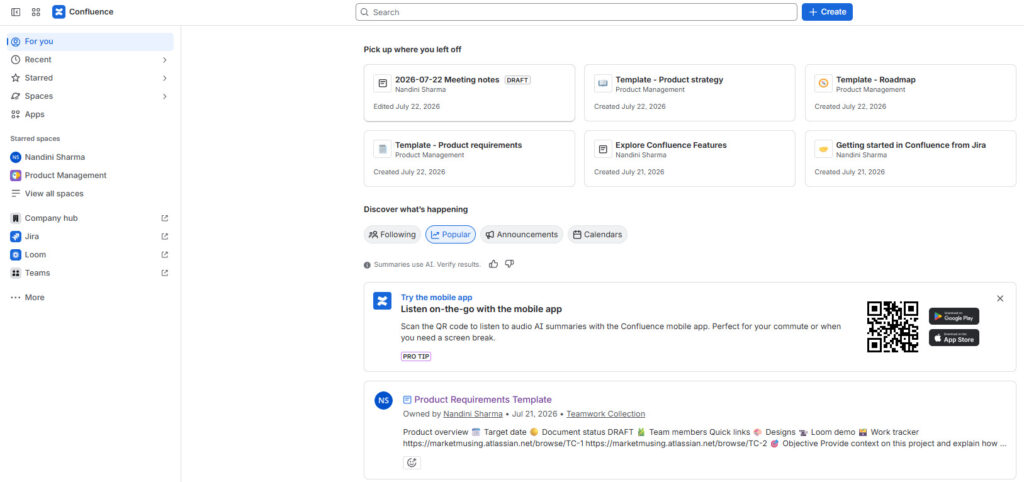Add a reaction with emoji icon

click(411, 462)
